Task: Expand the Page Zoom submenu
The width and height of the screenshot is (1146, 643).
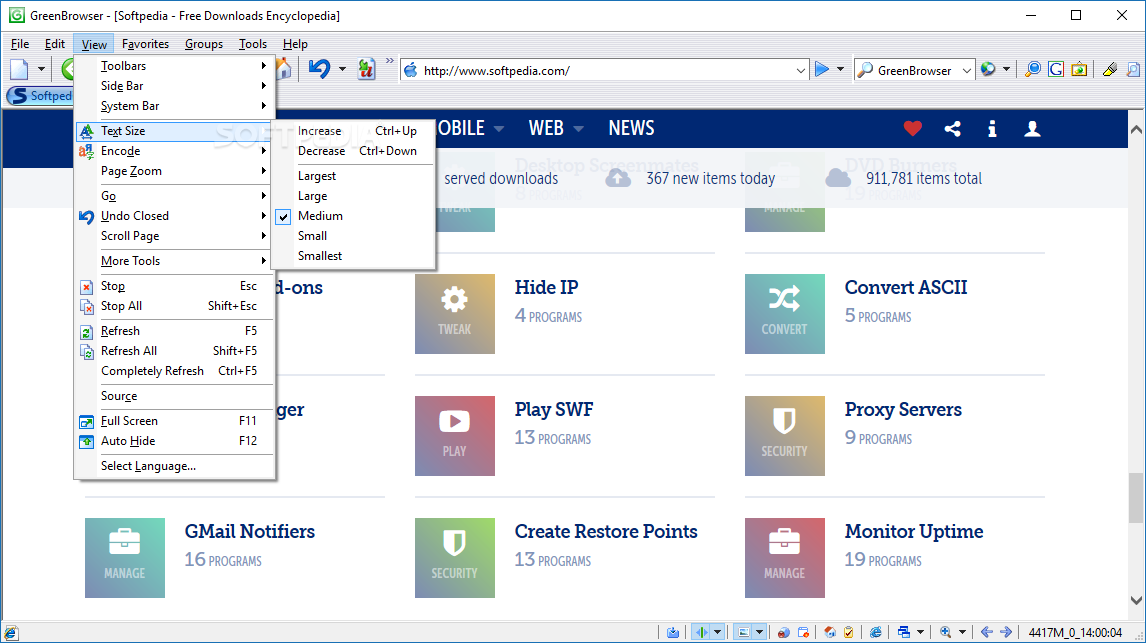Action: [x=175, y=171]
